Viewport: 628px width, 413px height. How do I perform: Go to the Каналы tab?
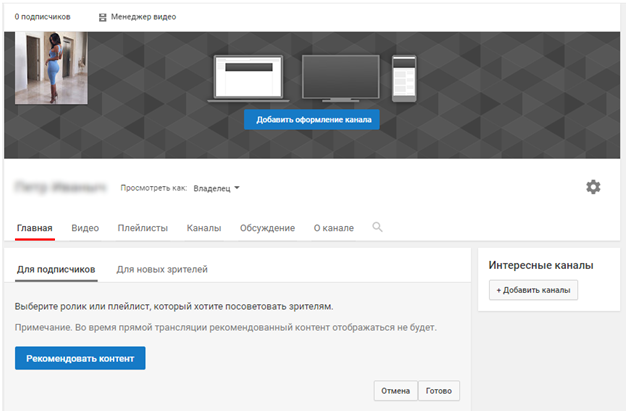[204, 228]
